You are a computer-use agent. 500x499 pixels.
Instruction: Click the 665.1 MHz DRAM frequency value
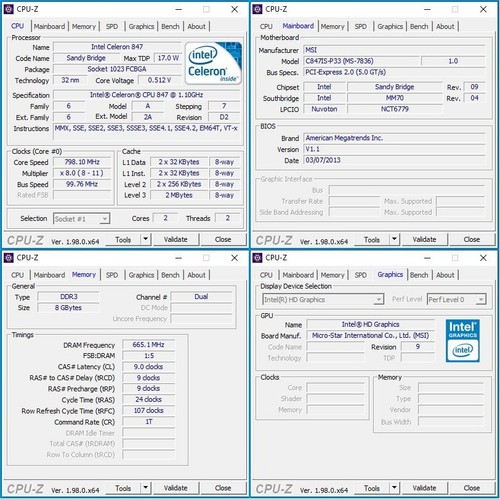click(148, 345)
